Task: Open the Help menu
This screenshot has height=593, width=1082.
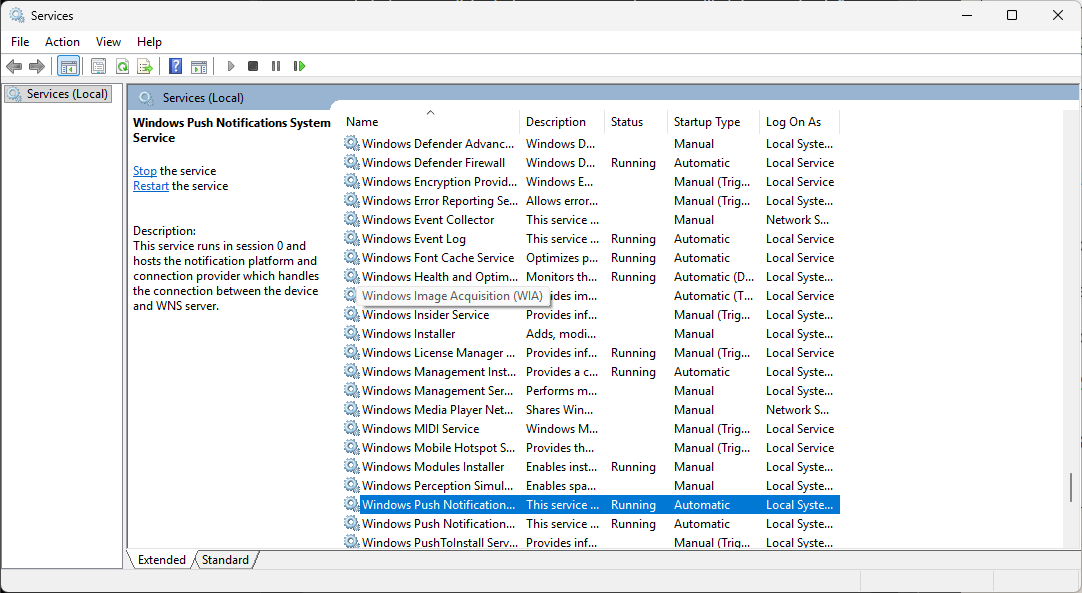Action: pyautogui.click(x=149, y=42)
